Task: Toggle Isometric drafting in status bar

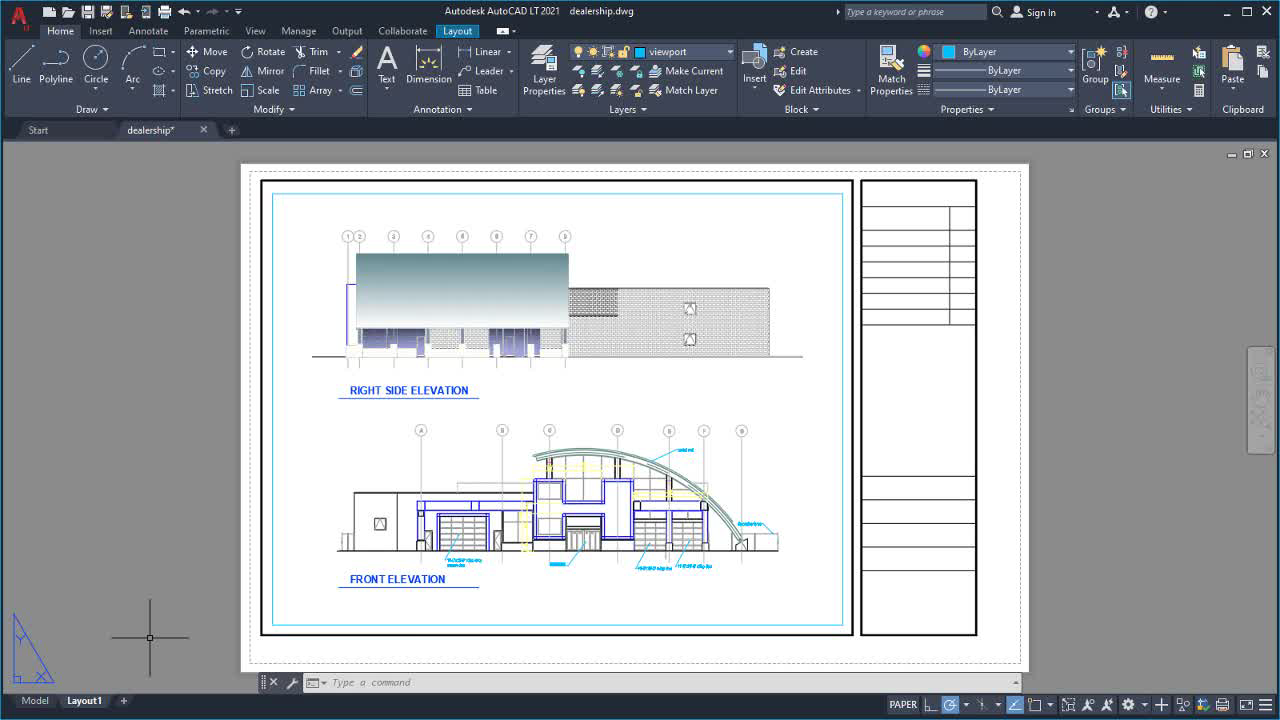Action: [x=983, y=704]
